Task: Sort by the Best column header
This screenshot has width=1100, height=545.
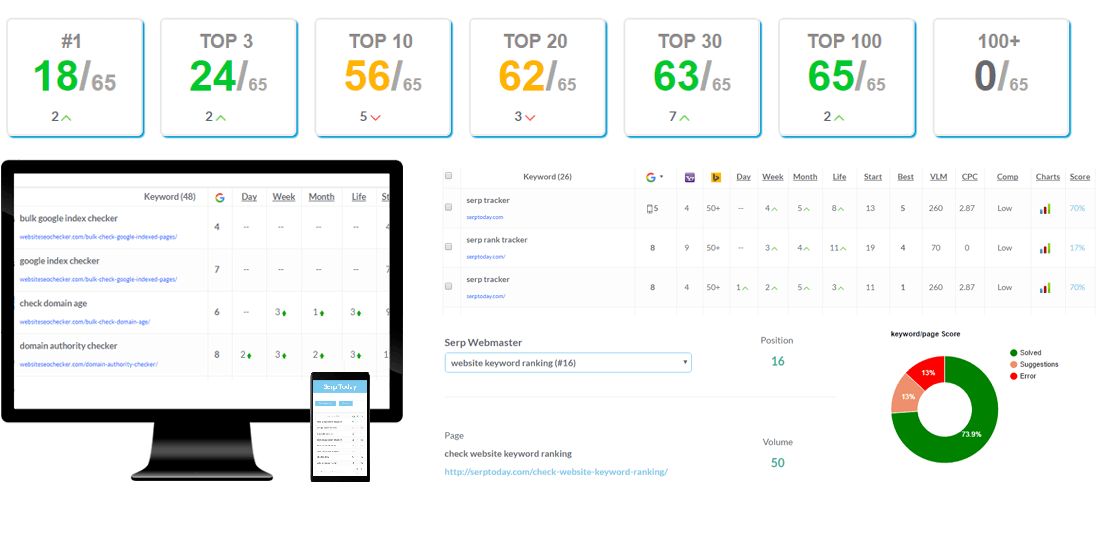Action: pos(906,177)
